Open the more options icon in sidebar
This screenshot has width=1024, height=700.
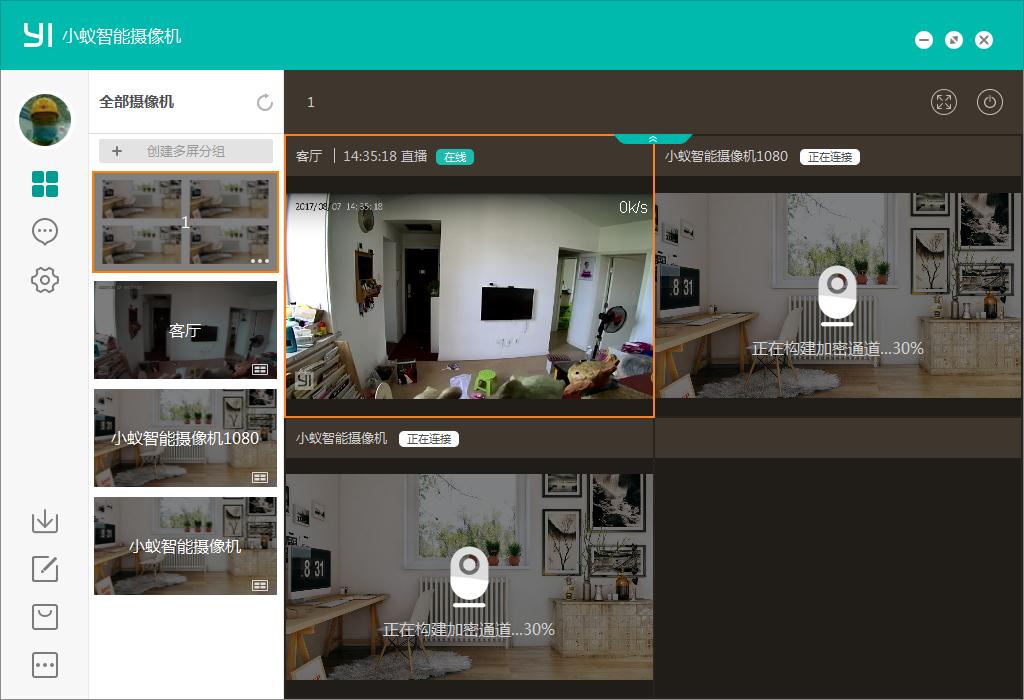pos(45,665)
